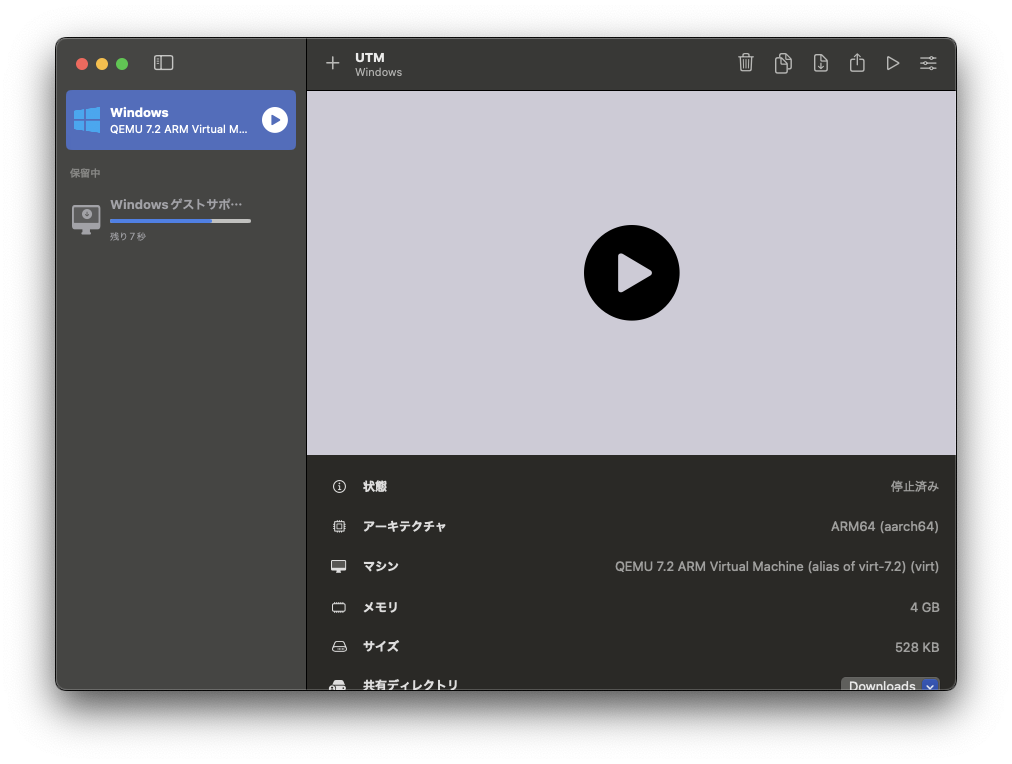Start the VM with toolbar play icon
Viewport: 1012px width, 764px height.
tap(893, 63)
